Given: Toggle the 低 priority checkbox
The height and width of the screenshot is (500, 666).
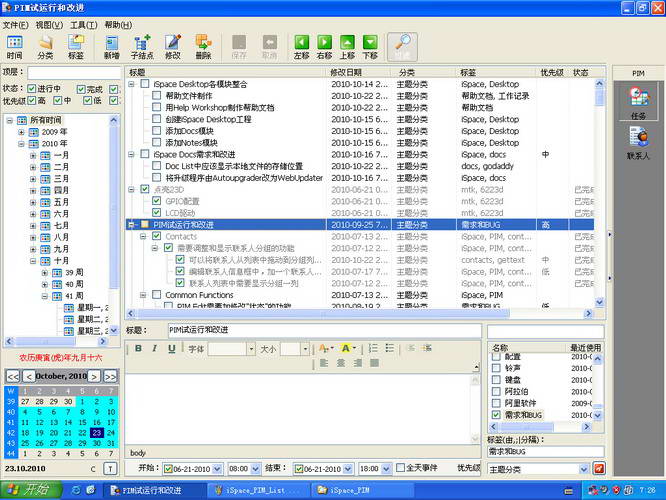Looking at the screenshot, I should 87,100.
